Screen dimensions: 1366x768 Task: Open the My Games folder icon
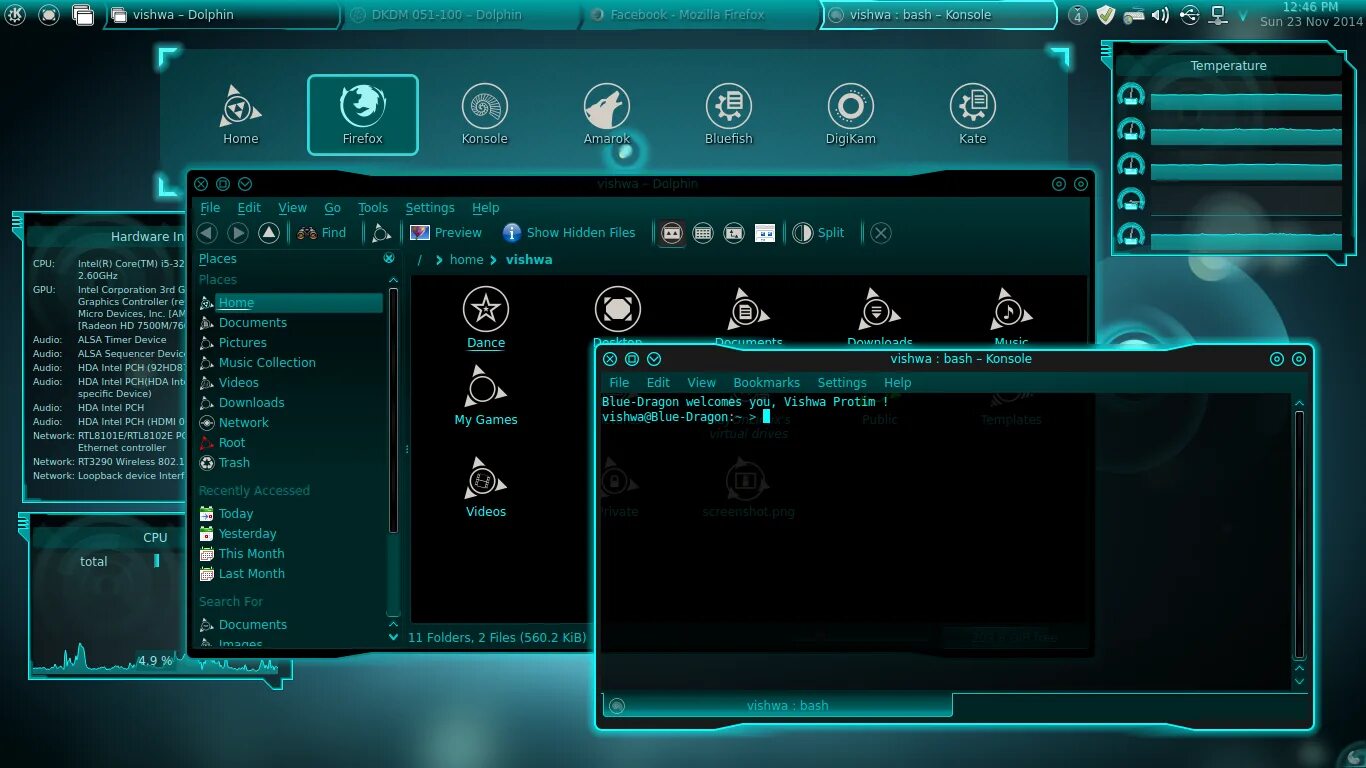click(486, 396)
